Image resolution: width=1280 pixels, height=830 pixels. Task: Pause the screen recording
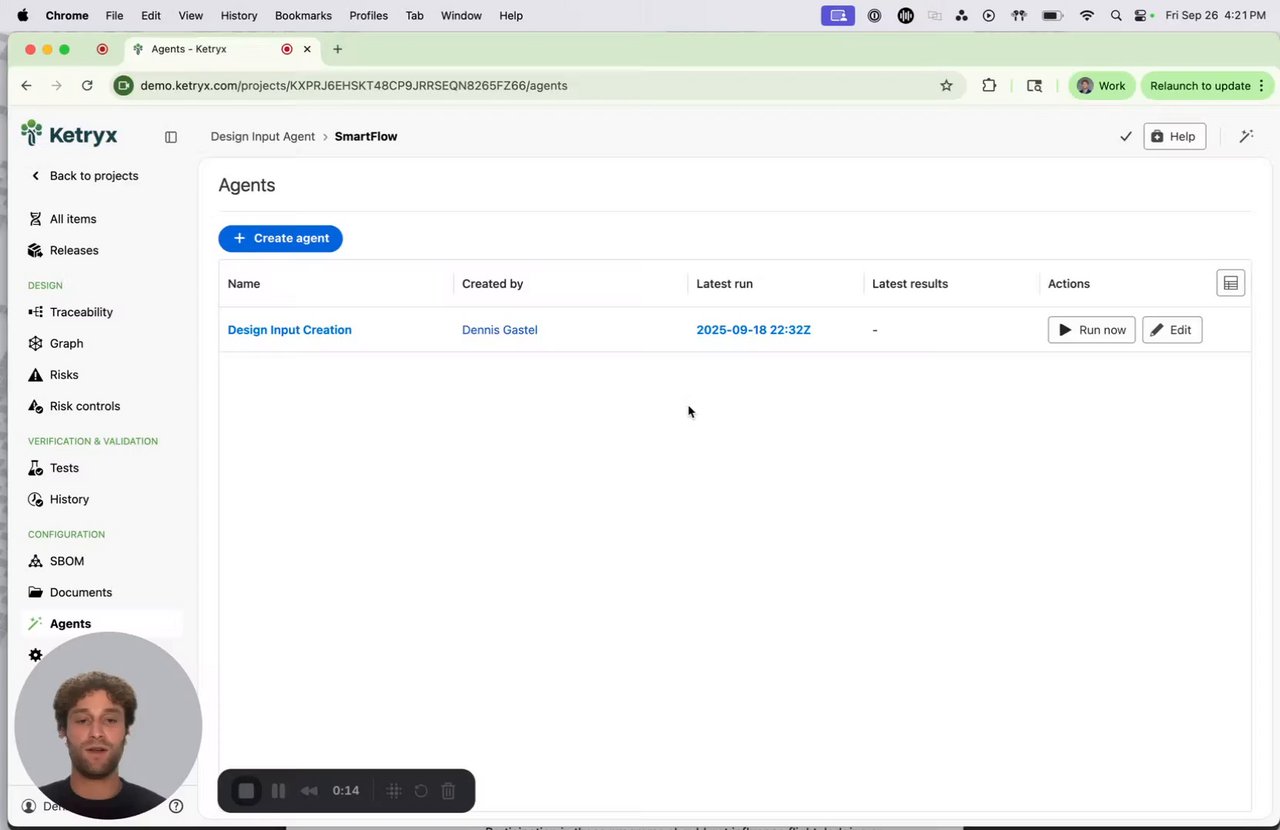pyautogui.click(x=278, y=791)
